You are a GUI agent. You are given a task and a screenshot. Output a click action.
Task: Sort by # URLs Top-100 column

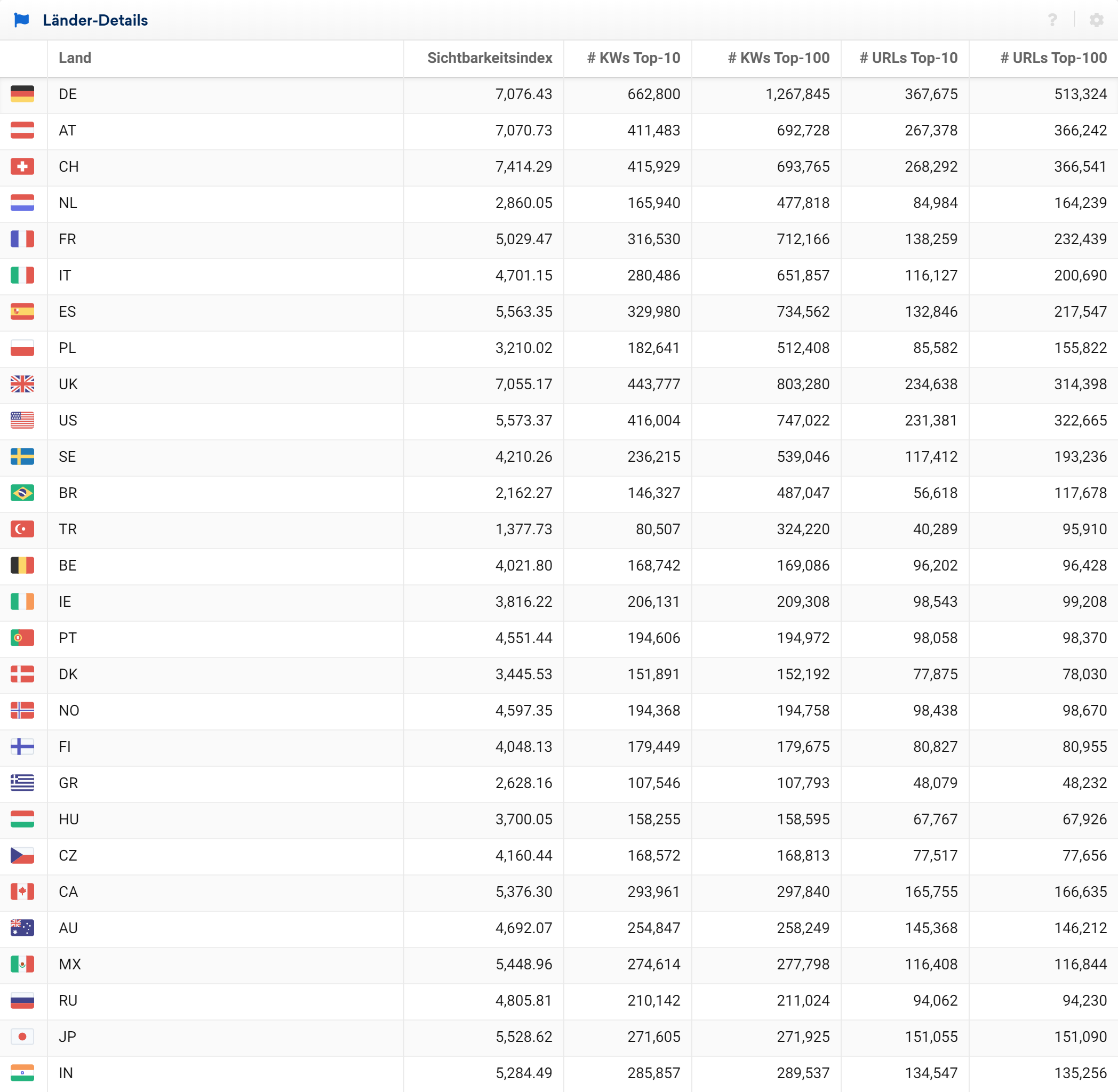click(x=1053, y=58)
